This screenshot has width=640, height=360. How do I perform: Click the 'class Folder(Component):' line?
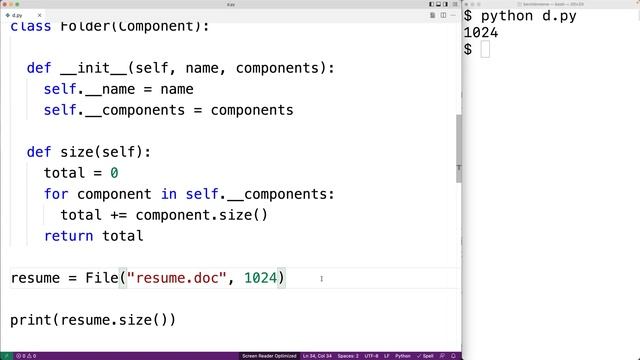(x=110, y=27)
